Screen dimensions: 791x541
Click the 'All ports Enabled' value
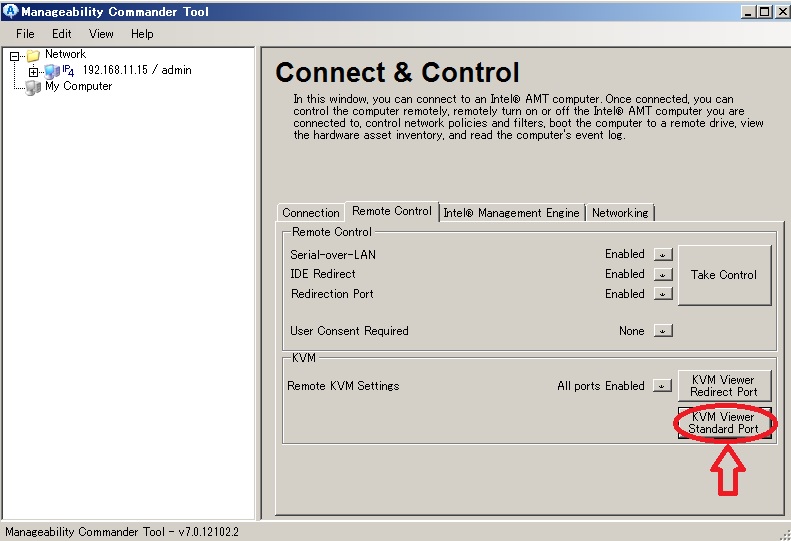click(601, 386)
